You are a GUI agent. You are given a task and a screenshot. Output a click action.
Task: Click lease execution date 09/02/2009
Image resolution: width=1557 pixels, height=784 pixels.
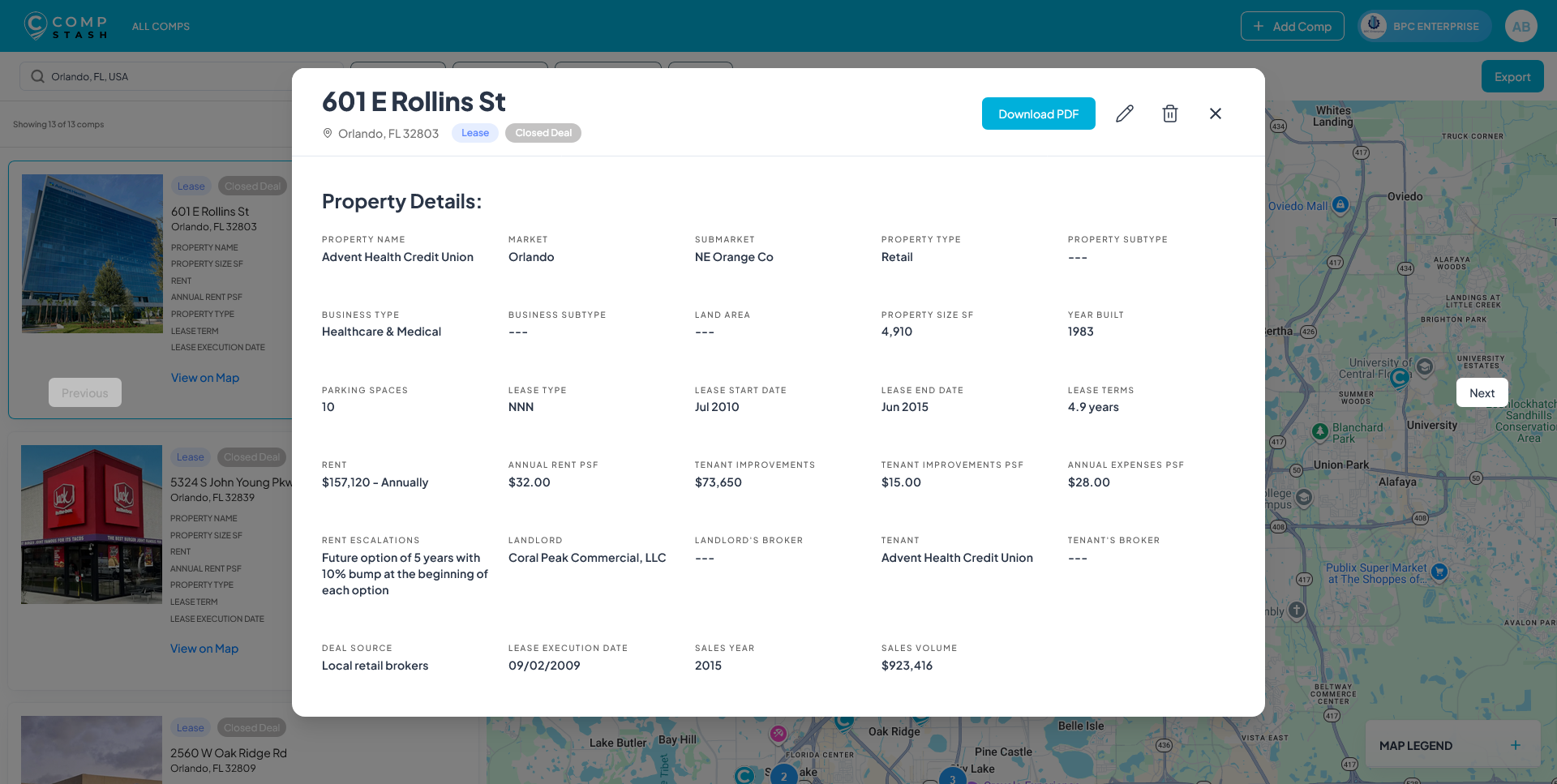(544, 666)
